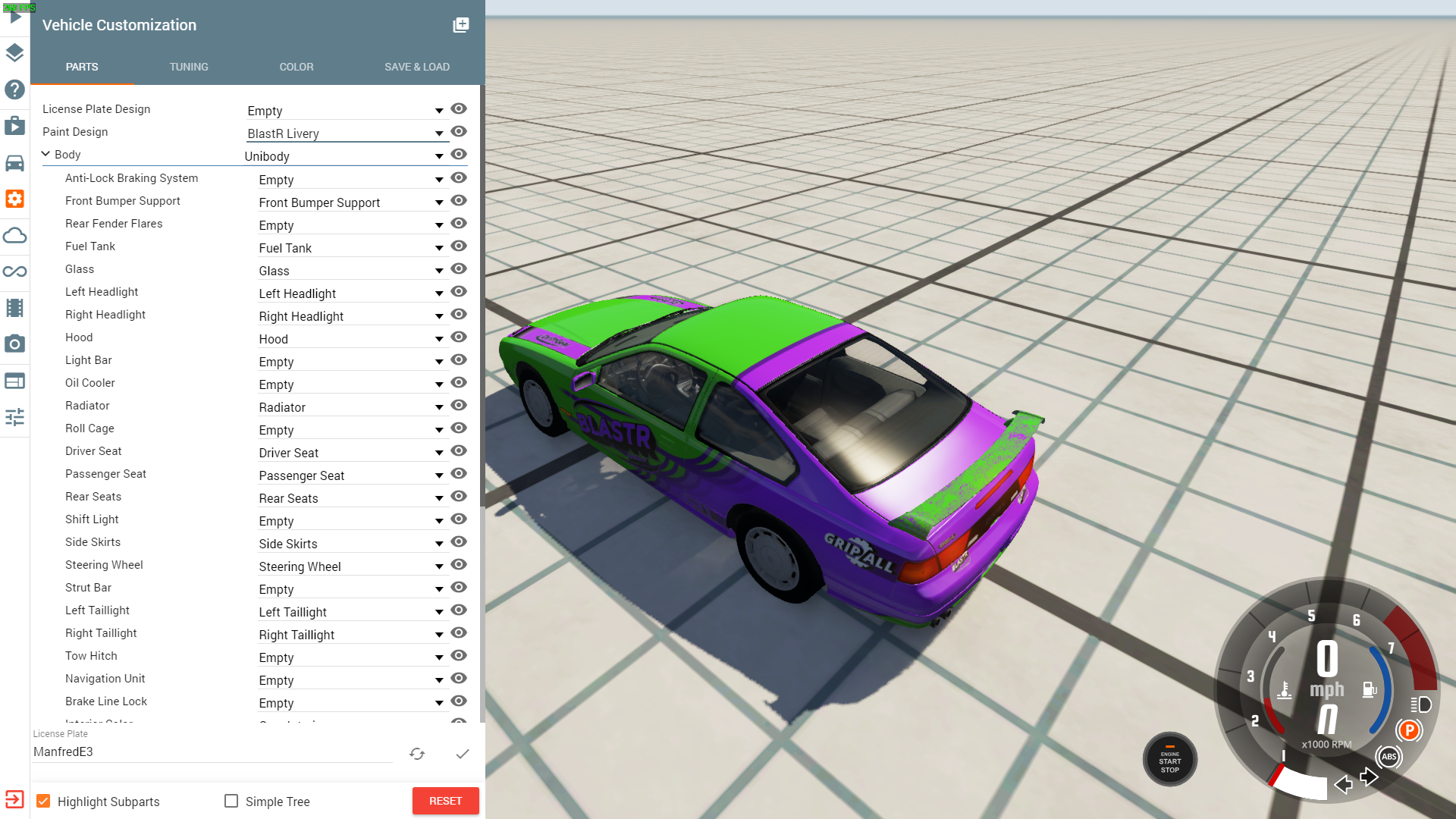
Task: Open the Roll Cage dropdown
Action: (x=352, y=430)
